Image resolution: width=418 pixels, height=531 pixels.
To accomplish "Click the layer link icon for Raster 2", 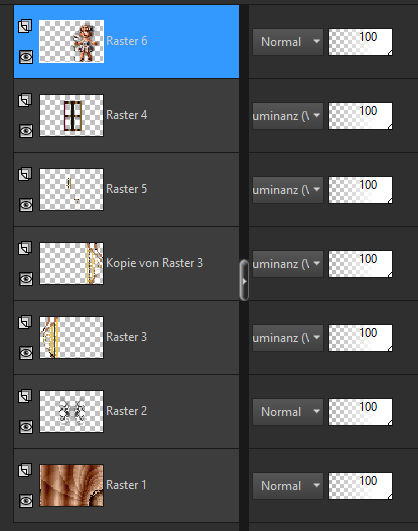I will pos(25,396).
